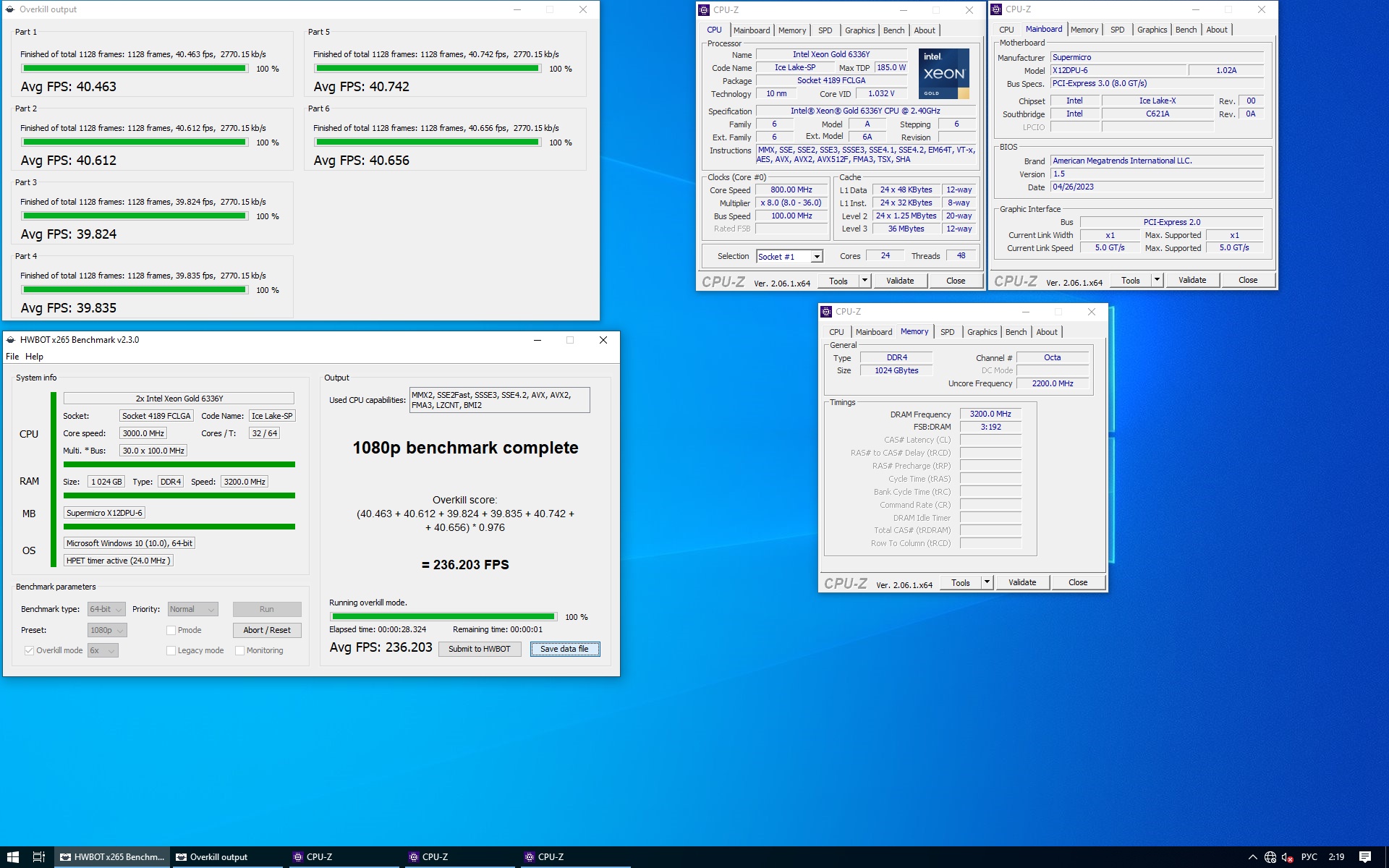Open the Priority Normal dropdown
This screenshot has height=868, width=1389.
[192, 609]
